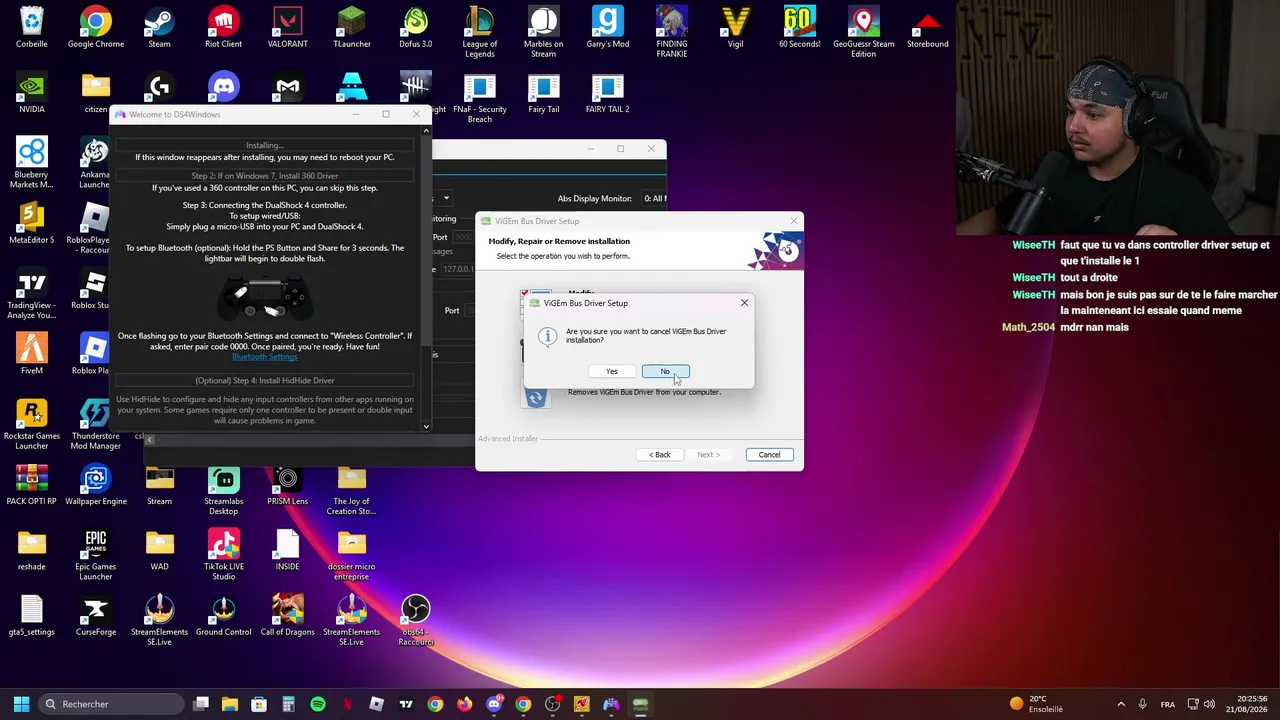Open Firefox from the taskbar

[464, 704]
